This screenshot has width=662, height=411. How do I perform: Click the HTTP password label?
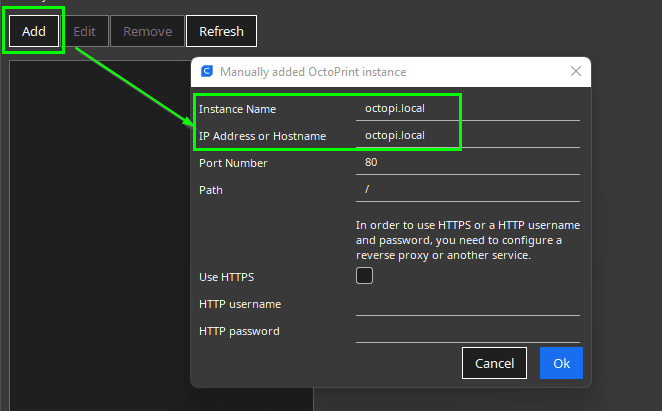pos(239,331)
